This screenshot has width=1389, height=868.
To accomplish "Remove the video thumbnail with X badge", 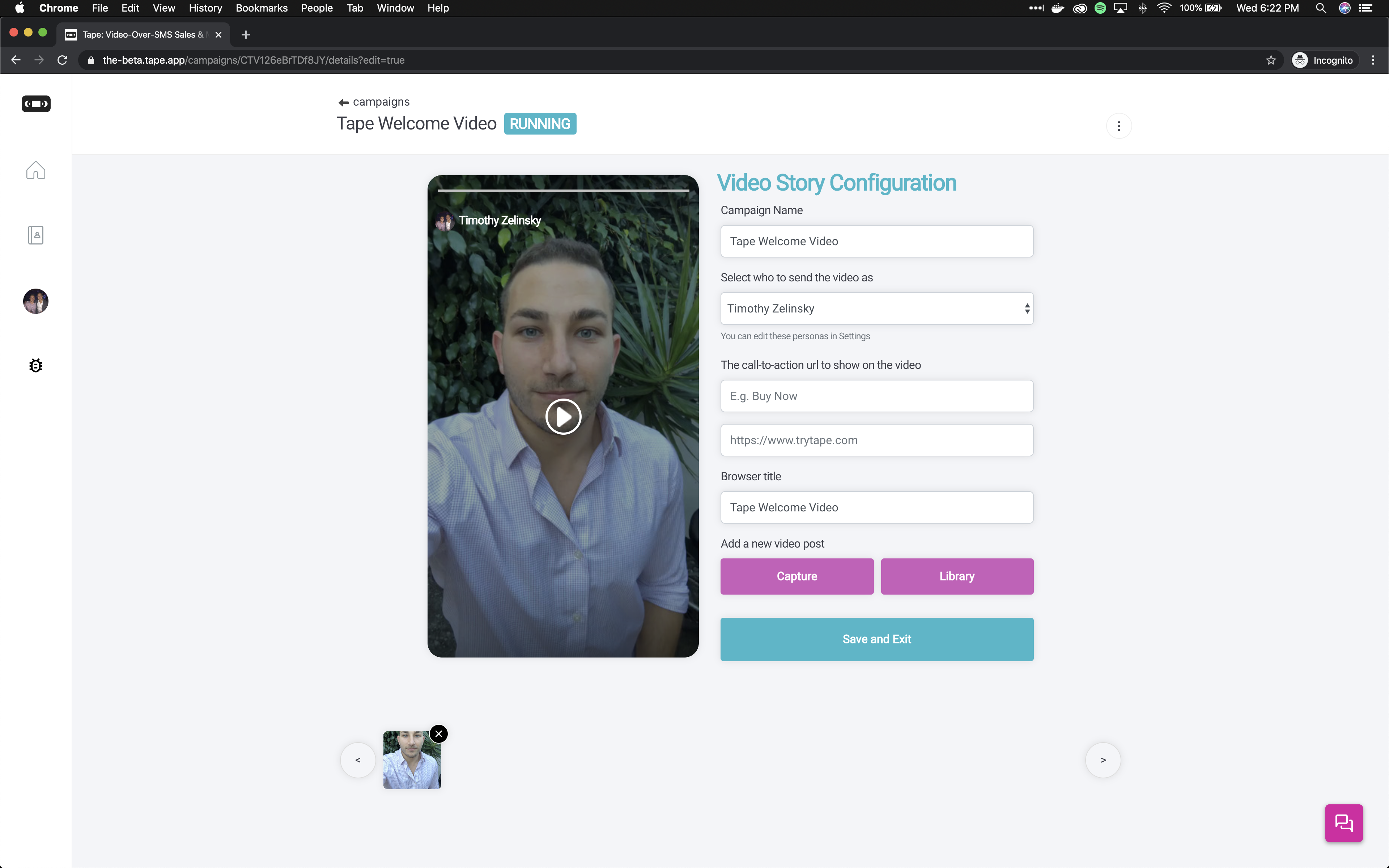I will click(438, 734).
